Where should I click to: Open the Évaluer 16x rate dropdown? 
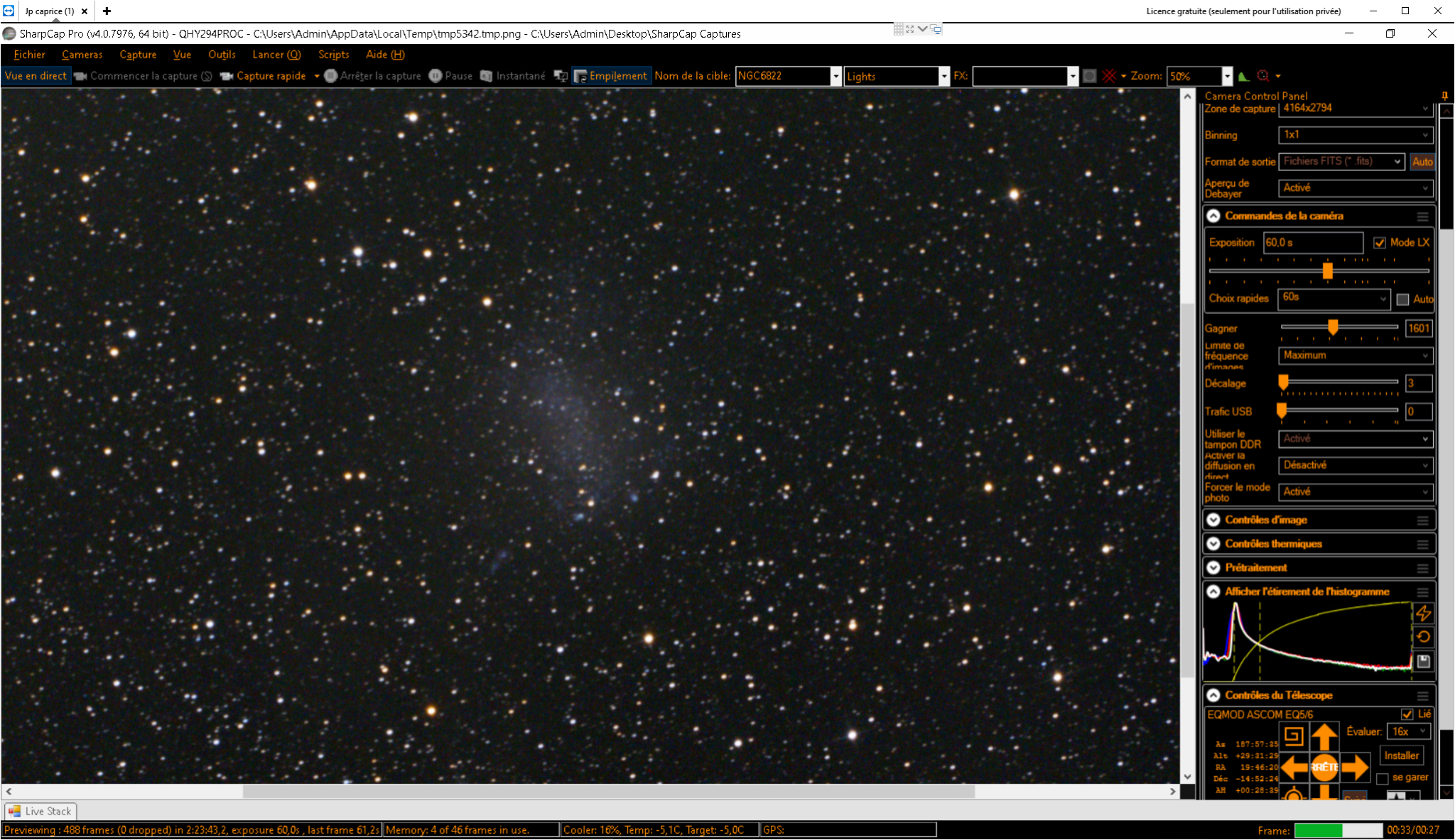(1408, 731)
